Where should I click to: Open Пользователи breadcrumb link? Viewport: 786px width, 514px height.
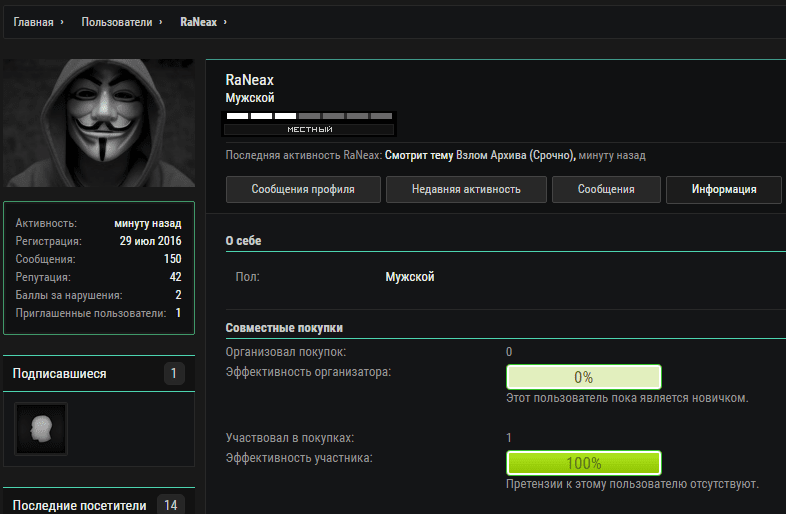(117, 21)
